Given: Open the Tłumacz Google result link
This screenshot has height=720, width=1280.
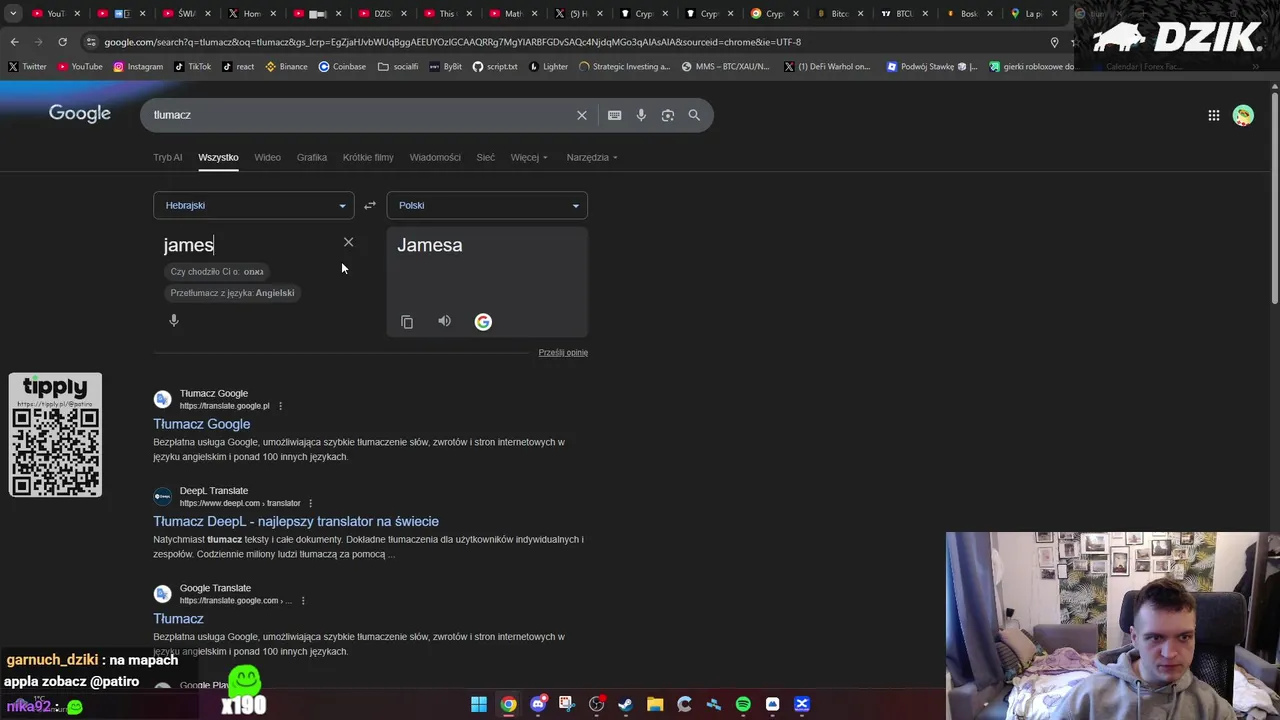Looking at the screenshot, I should [202, 424].
